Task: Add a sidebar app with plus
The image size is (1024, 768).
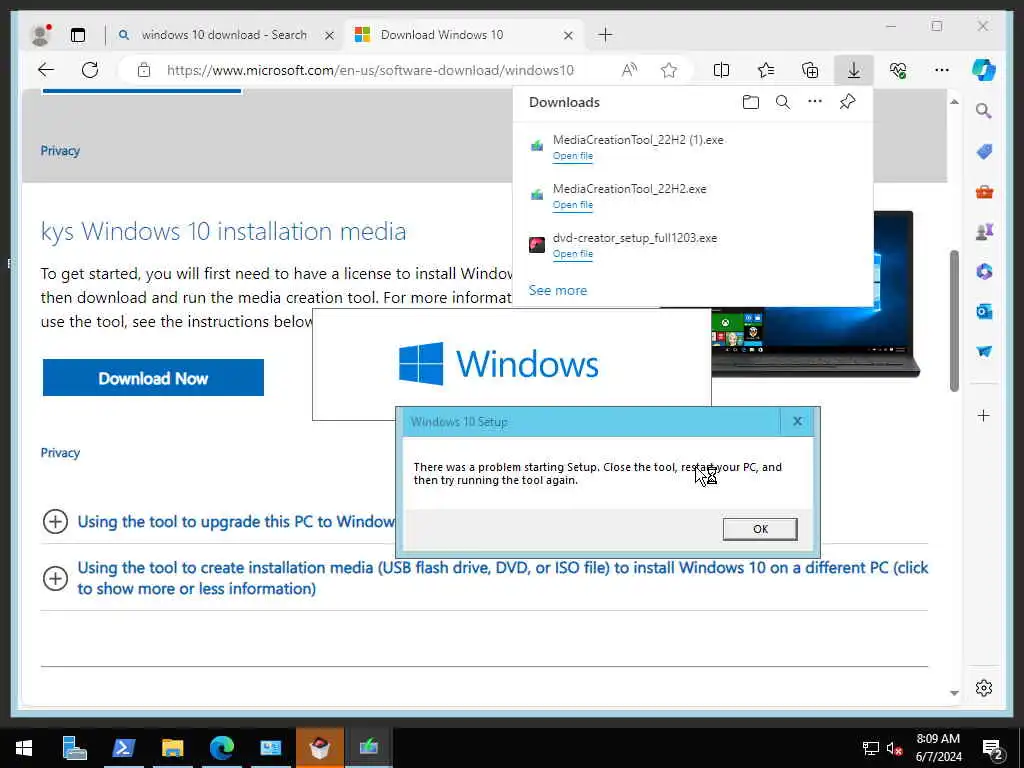Action: [x=984, y=415]
